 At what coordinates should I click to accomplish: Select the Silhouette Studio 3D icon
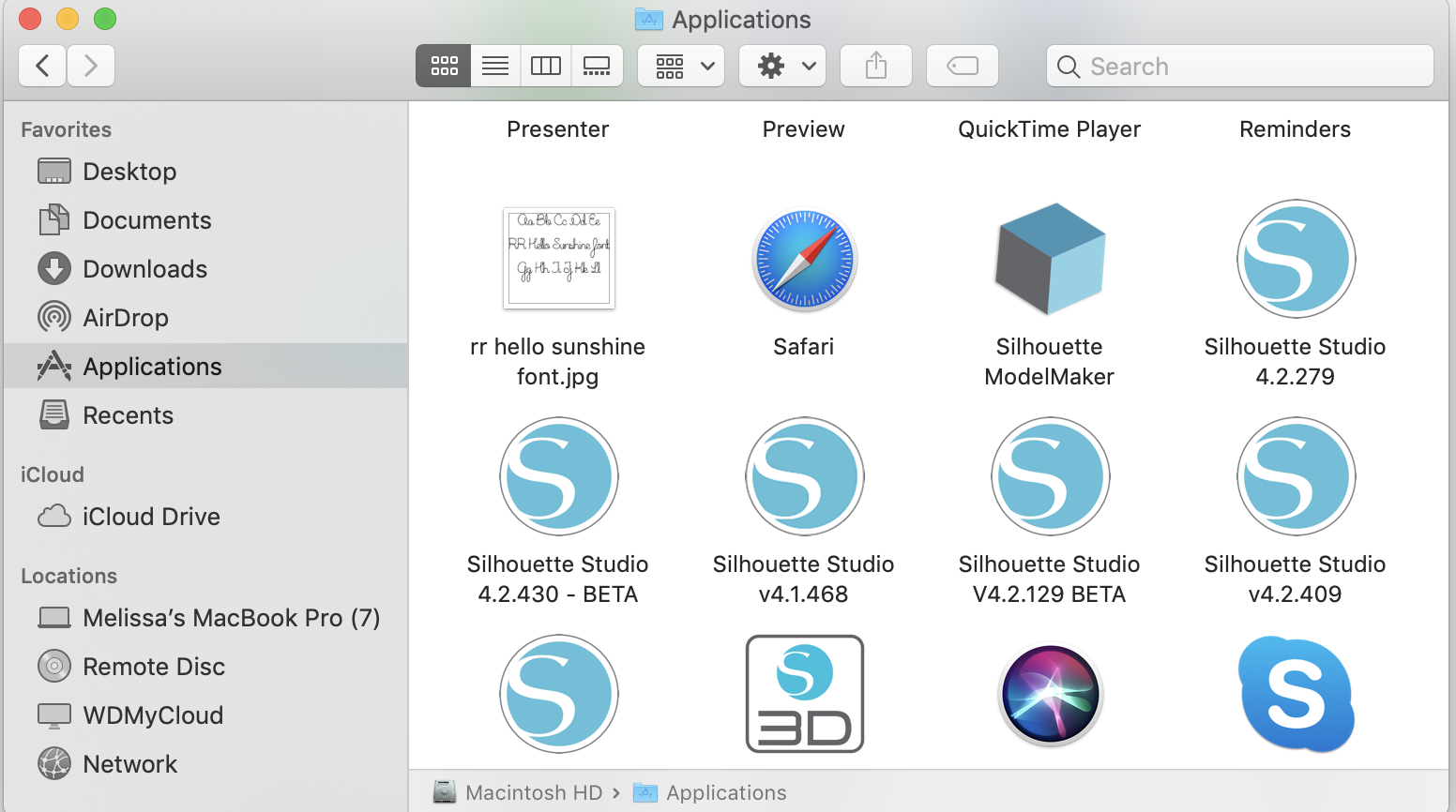point(804,694)
